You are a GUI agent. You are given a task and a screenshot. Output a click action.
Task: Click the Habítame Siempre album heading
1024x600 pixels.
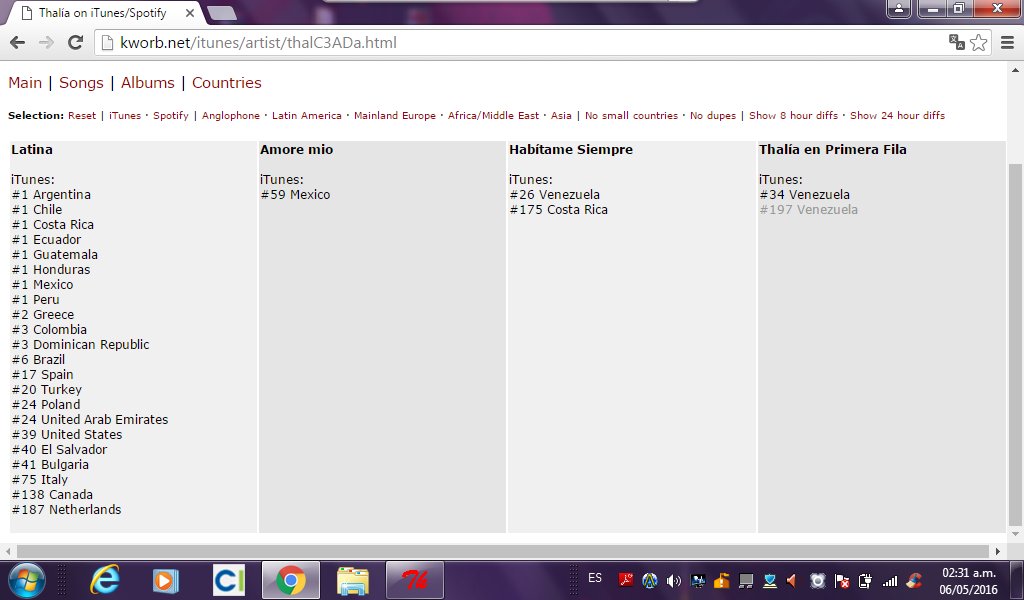571,150
